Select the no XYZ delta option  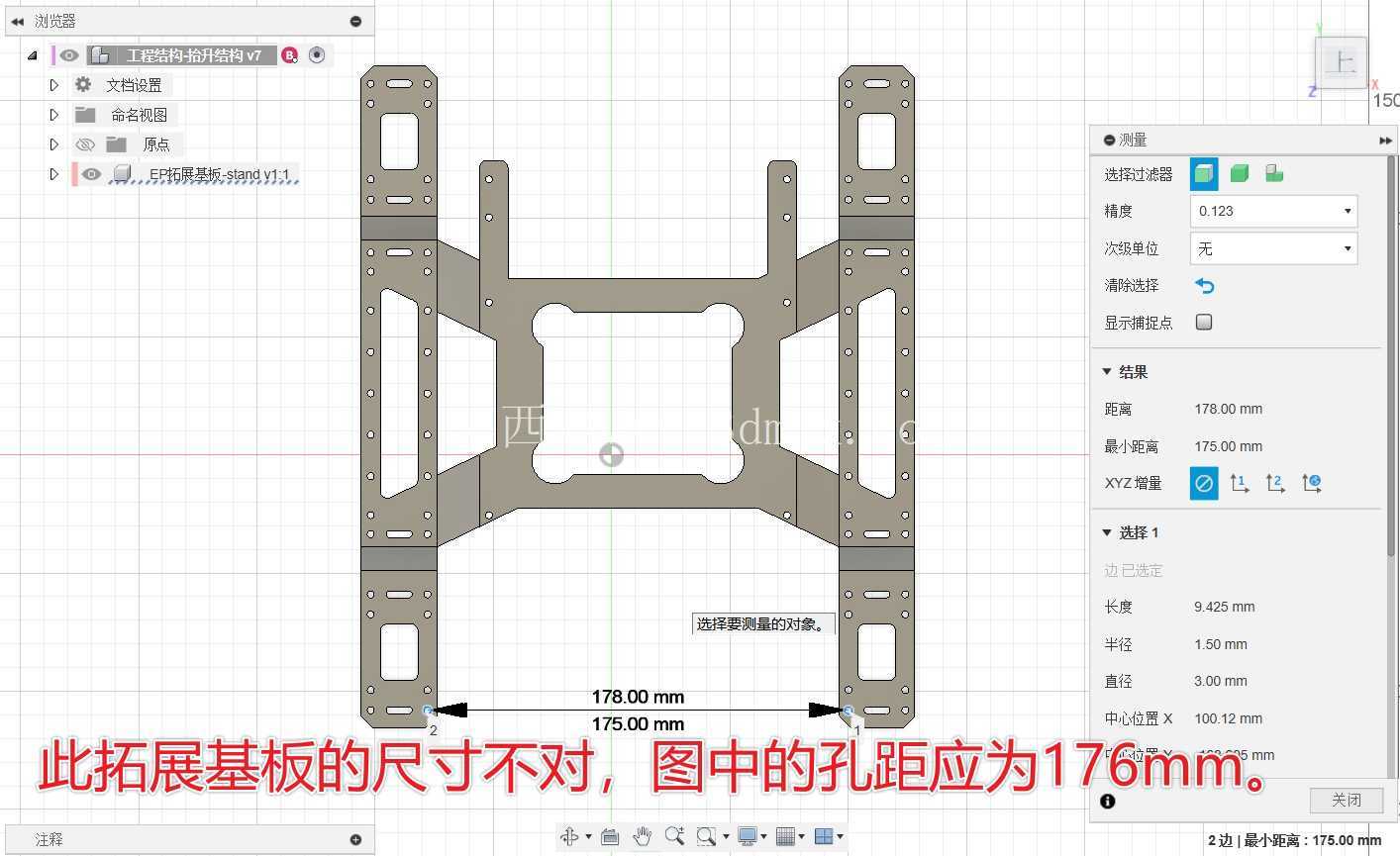click(x=1204, y=483)
